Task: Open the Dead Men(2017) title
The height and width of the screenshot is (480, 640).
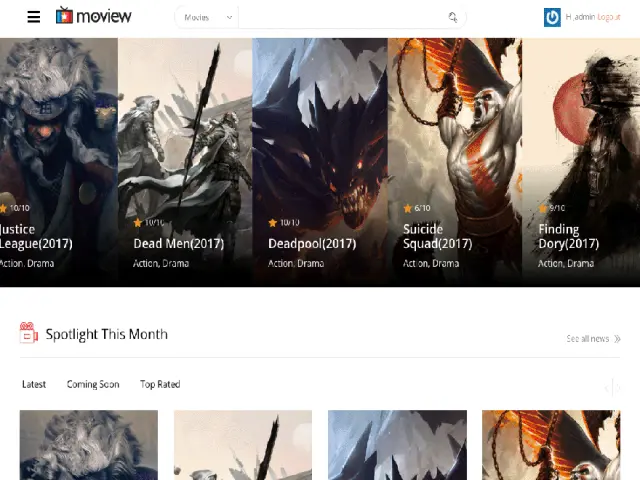Action: [x=179, y=244]
